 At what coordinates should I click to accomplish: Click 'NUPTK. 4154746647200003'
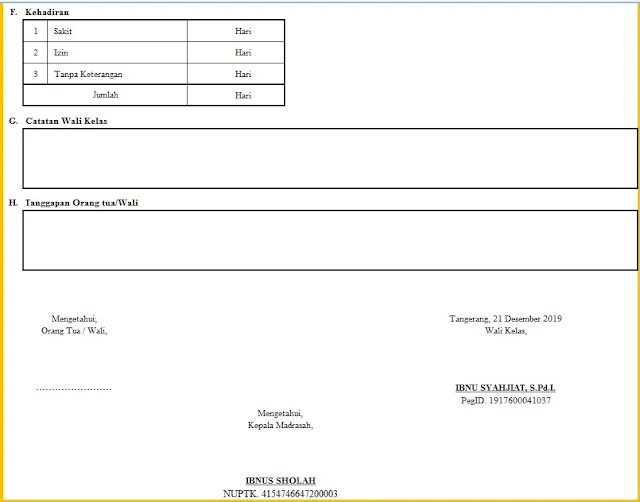point(280,494)
